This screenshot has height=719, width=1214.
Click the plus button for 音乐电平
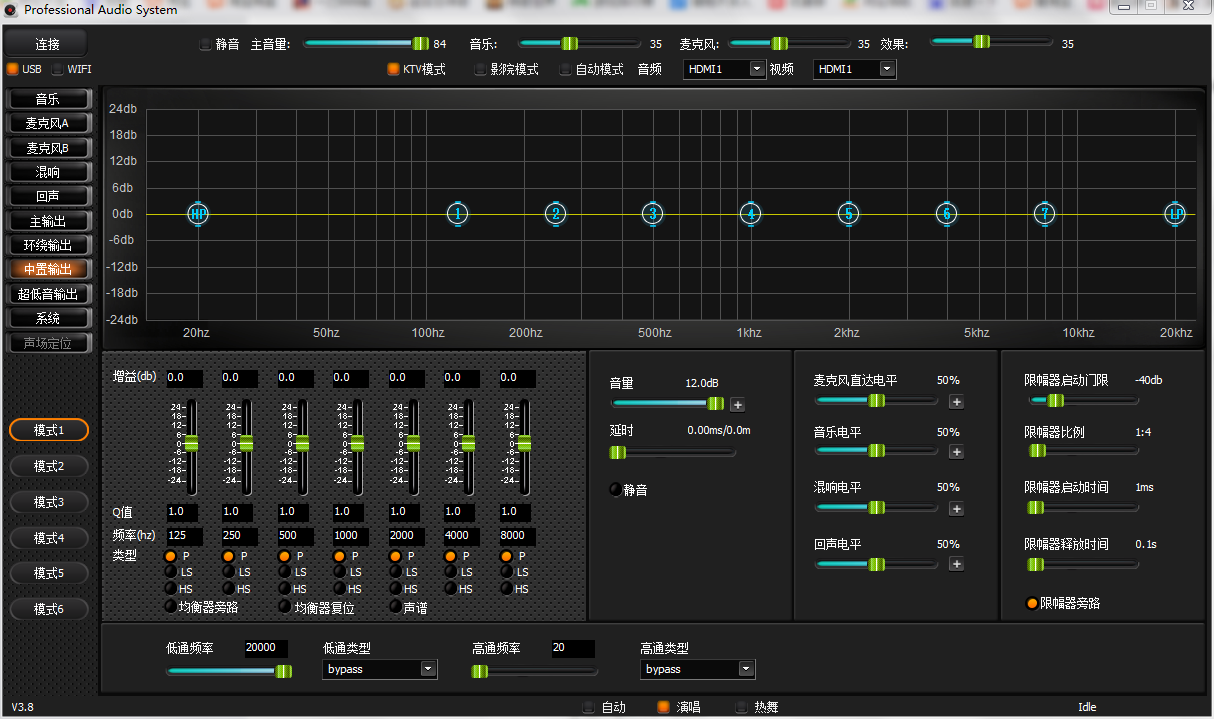coord(956,452)
